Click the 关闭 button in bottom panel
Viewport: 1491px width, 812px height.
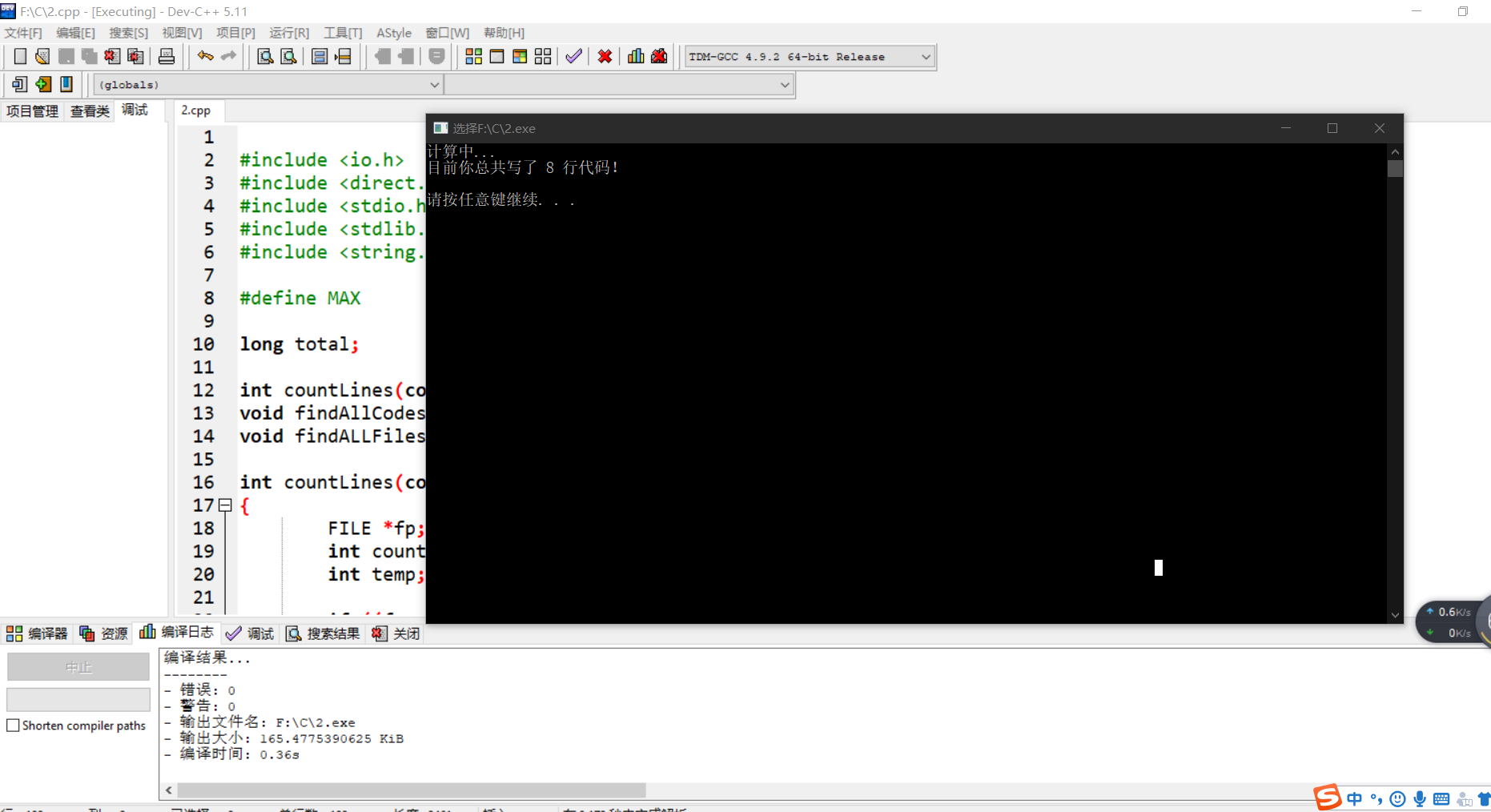(x=396, y=633)
